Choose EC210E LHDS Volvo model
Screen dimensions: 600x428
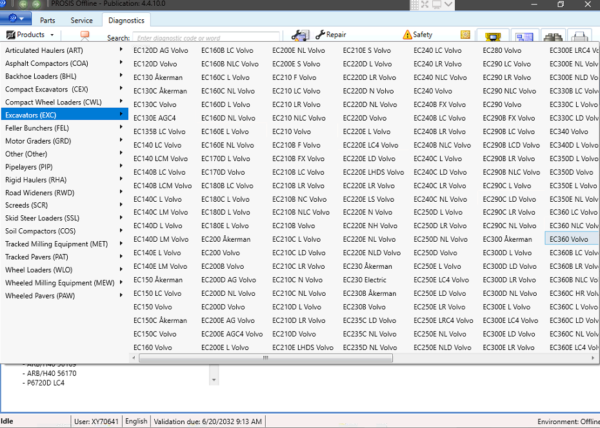click(x=303, y=347)
